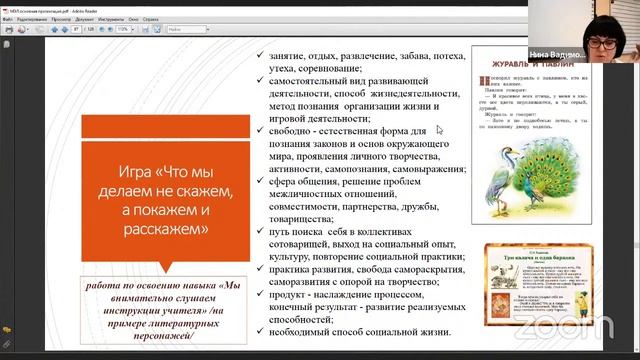Open the Редактирование menu
The height and width of the screenshot is (360, 640).
tap(32, 19)
